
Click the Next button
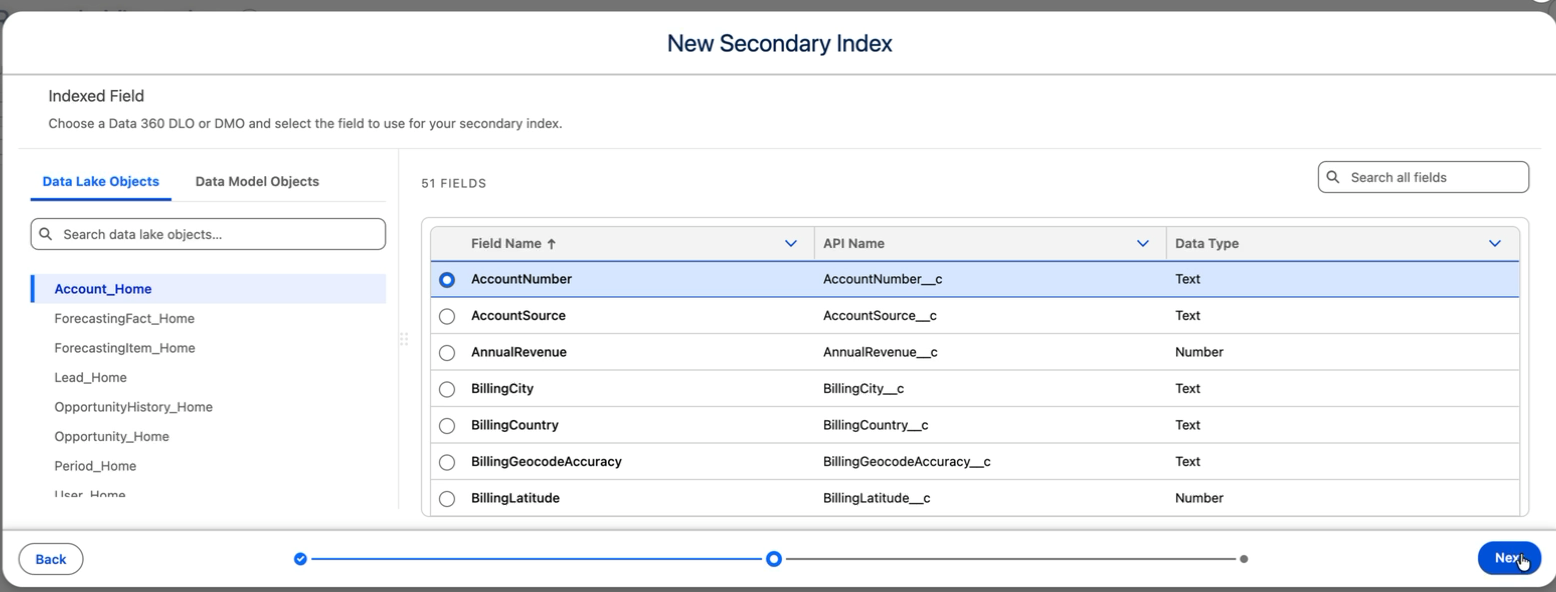(1509, 558)
